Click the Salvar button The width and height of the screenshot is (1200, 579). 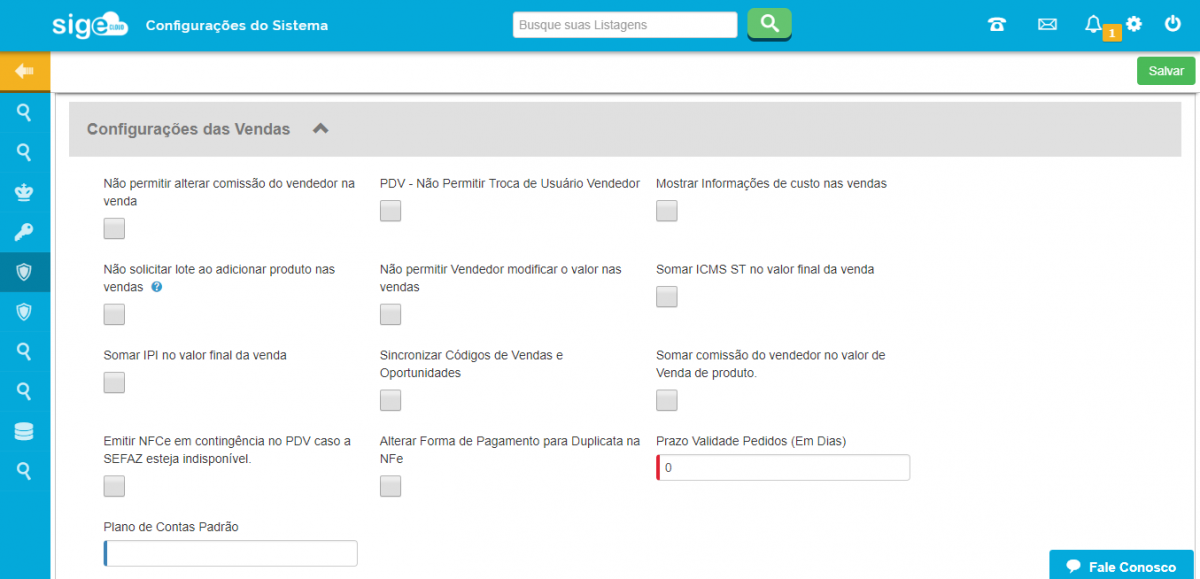coord(1165,71)
